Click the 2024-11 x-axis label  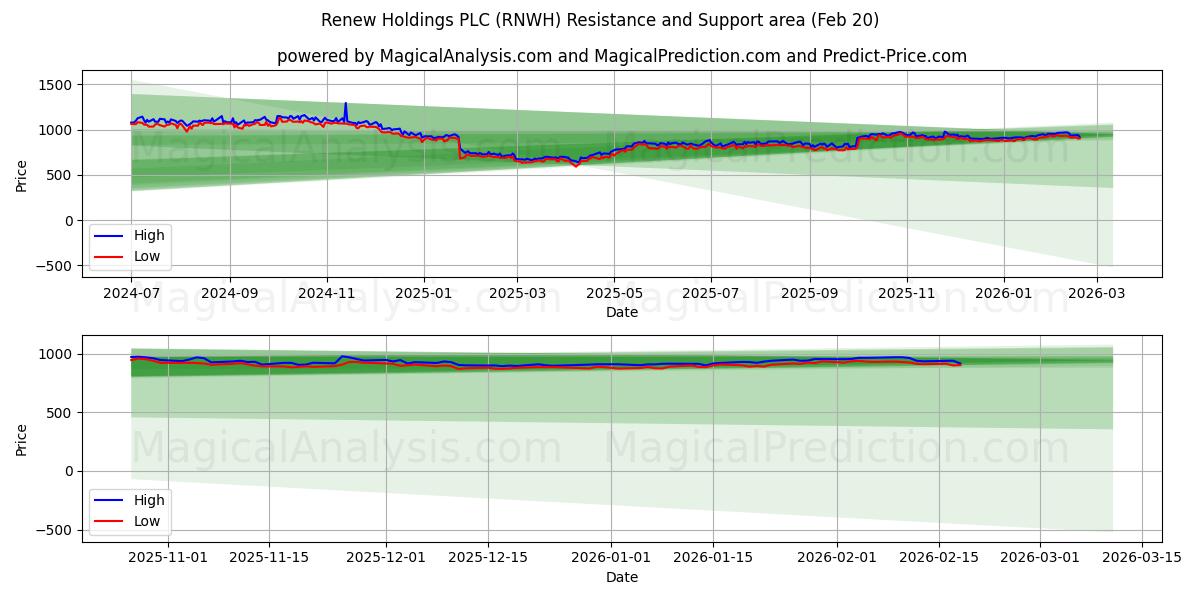pyautogui.click(x=327, y=294)
